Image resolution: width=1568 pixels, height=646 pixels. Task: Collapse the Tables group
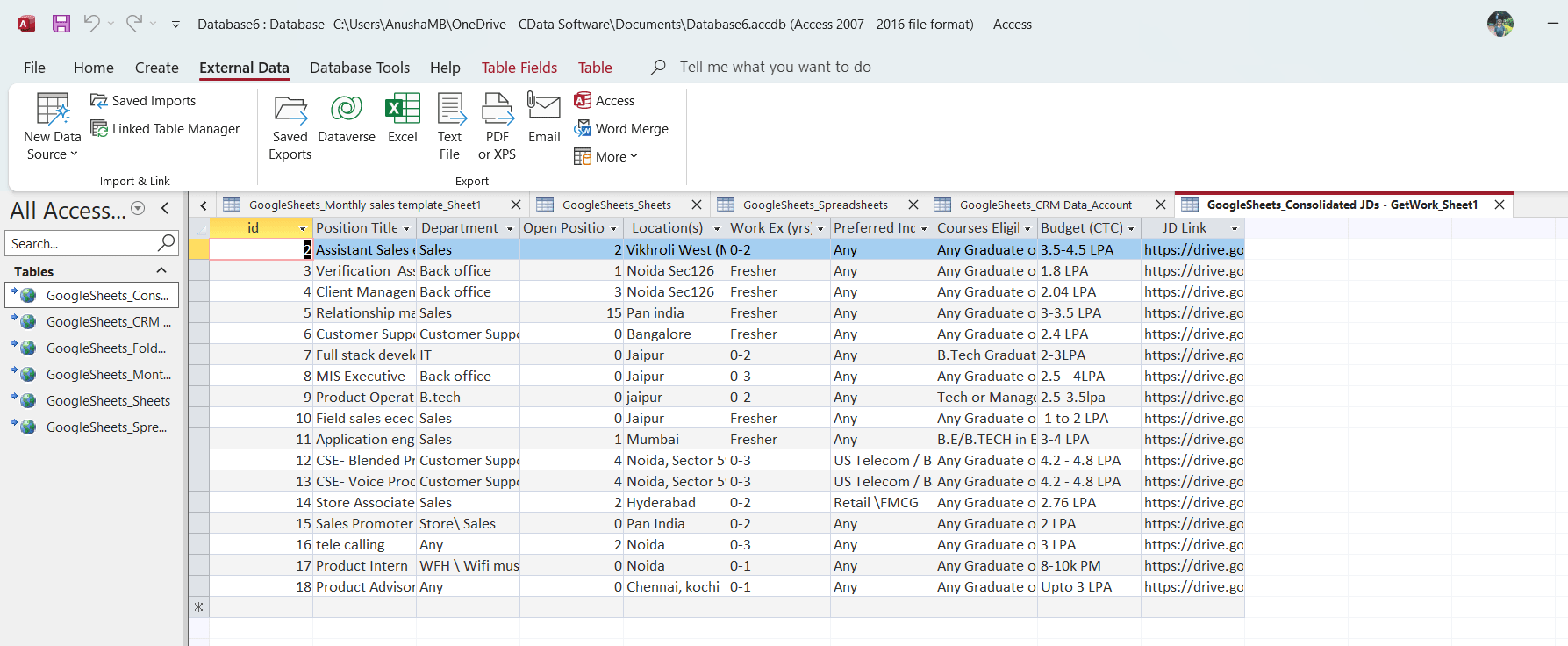161,270
